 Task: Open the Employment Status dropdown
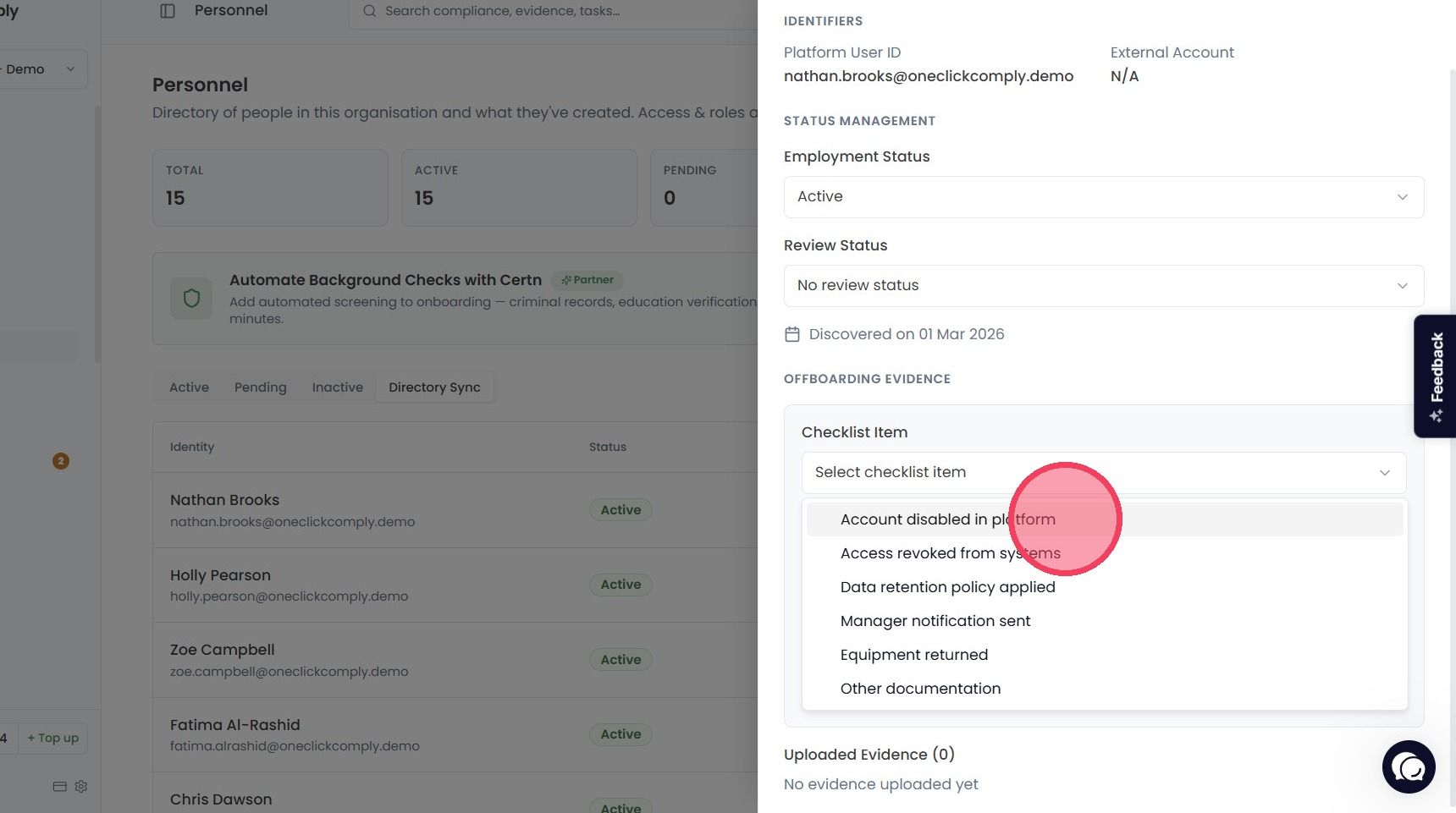click(x=1104, y=197)
